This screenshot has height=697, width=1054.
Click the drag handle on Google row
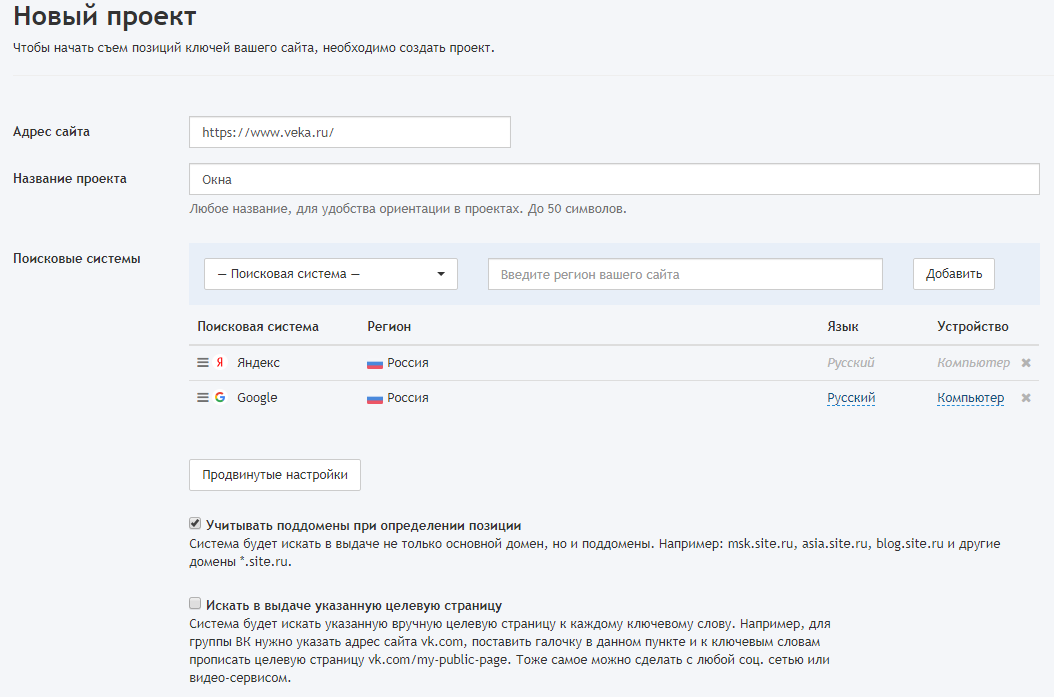point(203,398)
